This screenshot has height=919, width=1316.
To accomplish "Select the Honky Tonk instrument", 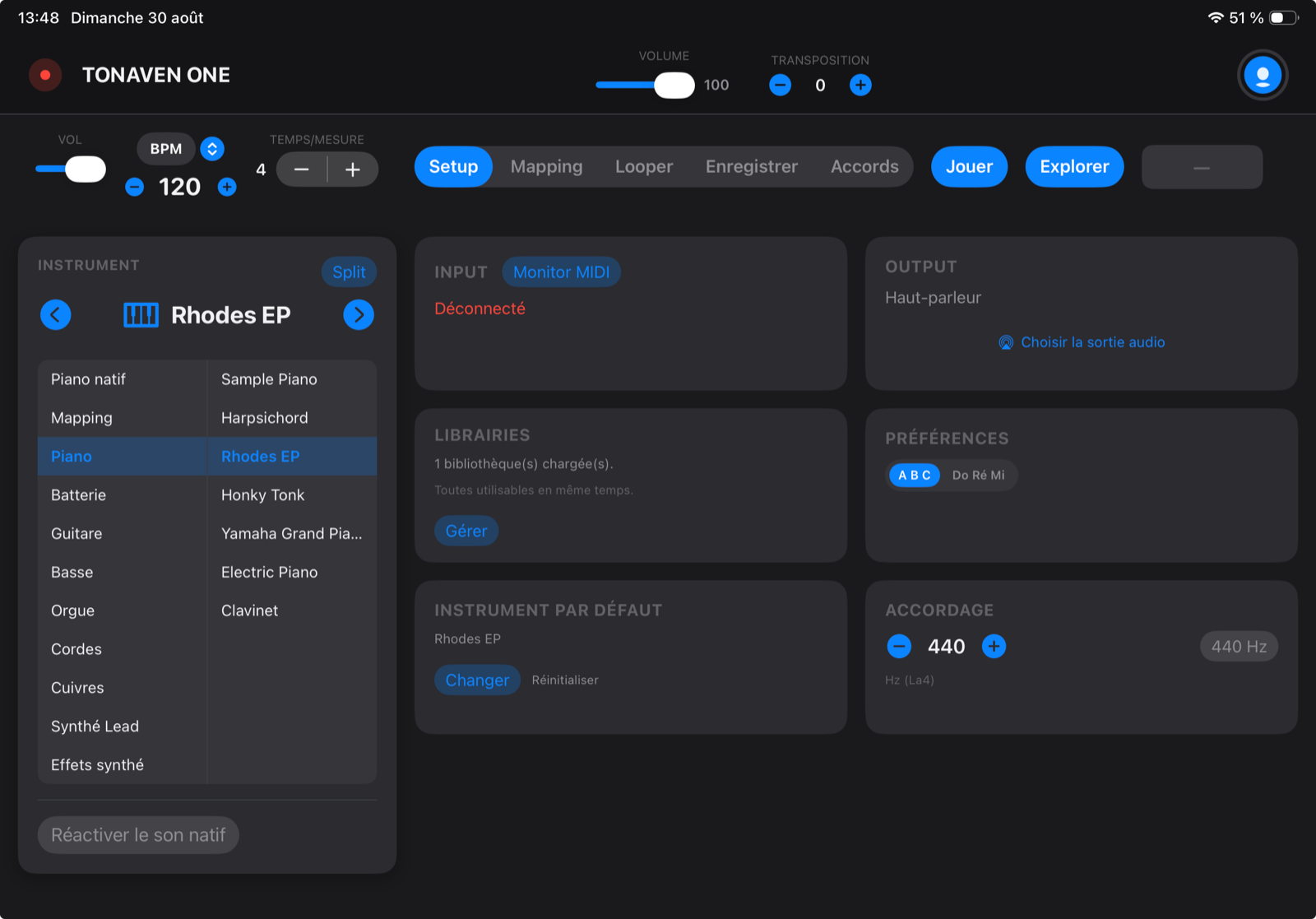I will [x=292, y=494].
